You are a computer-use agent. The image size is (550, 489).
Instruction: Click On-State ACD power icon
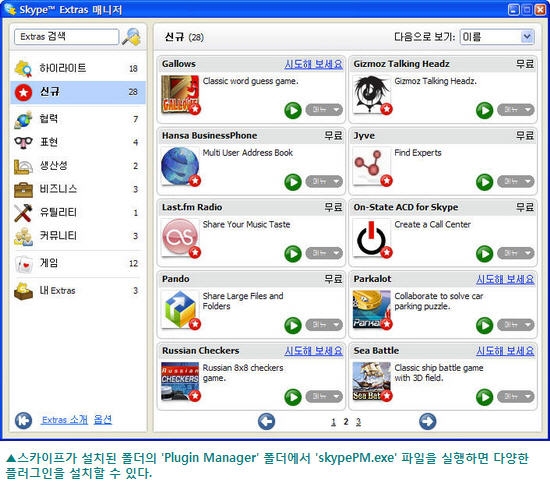click(371, 237)
